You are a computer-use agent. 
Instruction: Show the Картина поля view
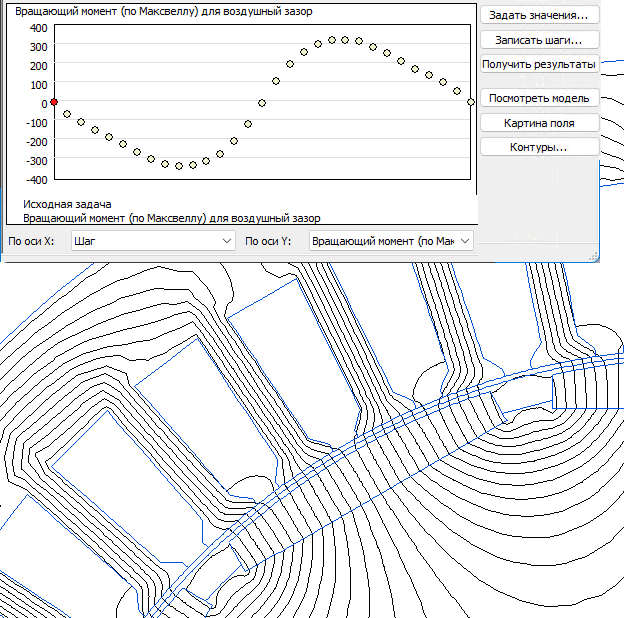click(539, 123)
